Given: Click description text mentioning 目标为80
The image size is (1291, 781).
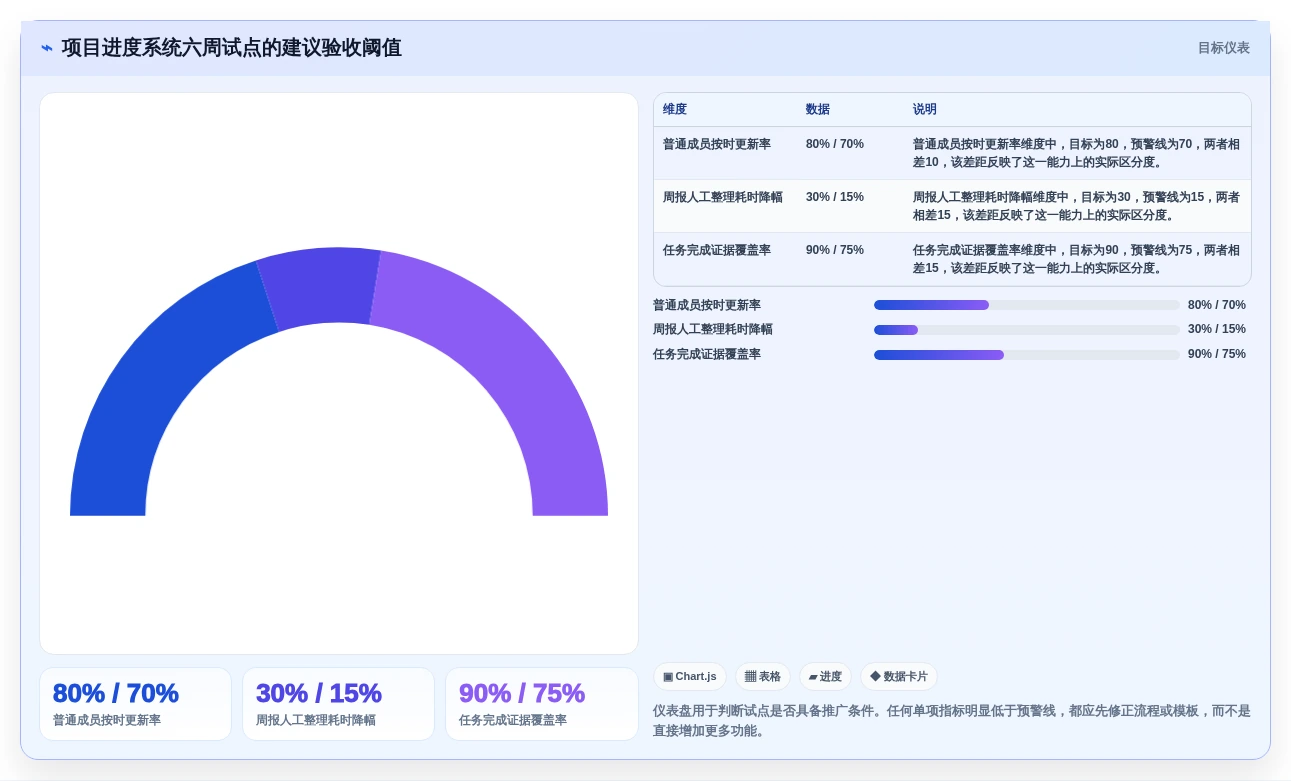Looking at the screenshot, I should click(x=1076, y=153).
